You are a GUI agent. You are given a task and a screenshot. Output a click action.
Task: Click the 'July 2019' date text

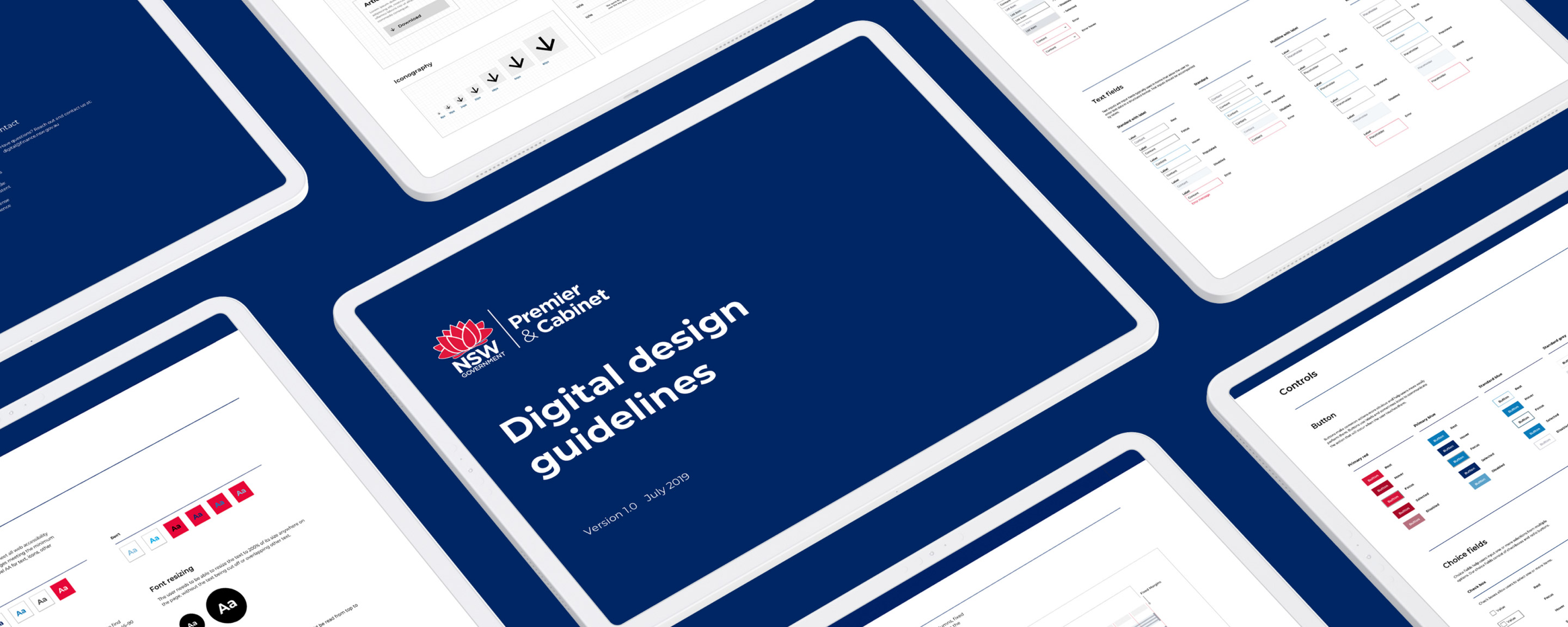[x=666, y=487]
